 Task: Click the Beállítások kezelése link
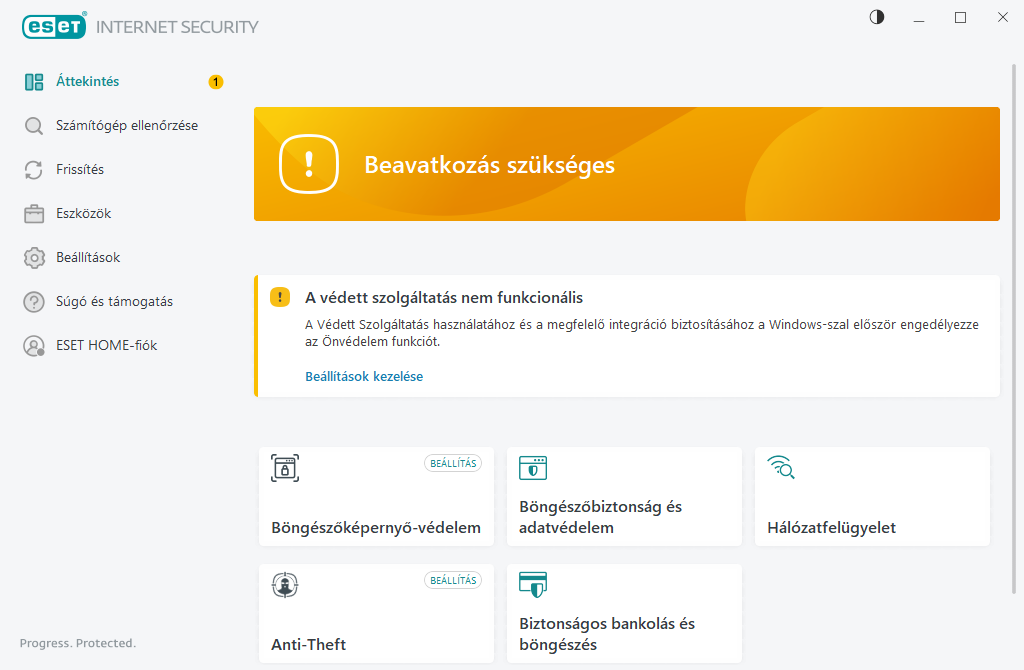pyautogui.click(x=364, y=376)
